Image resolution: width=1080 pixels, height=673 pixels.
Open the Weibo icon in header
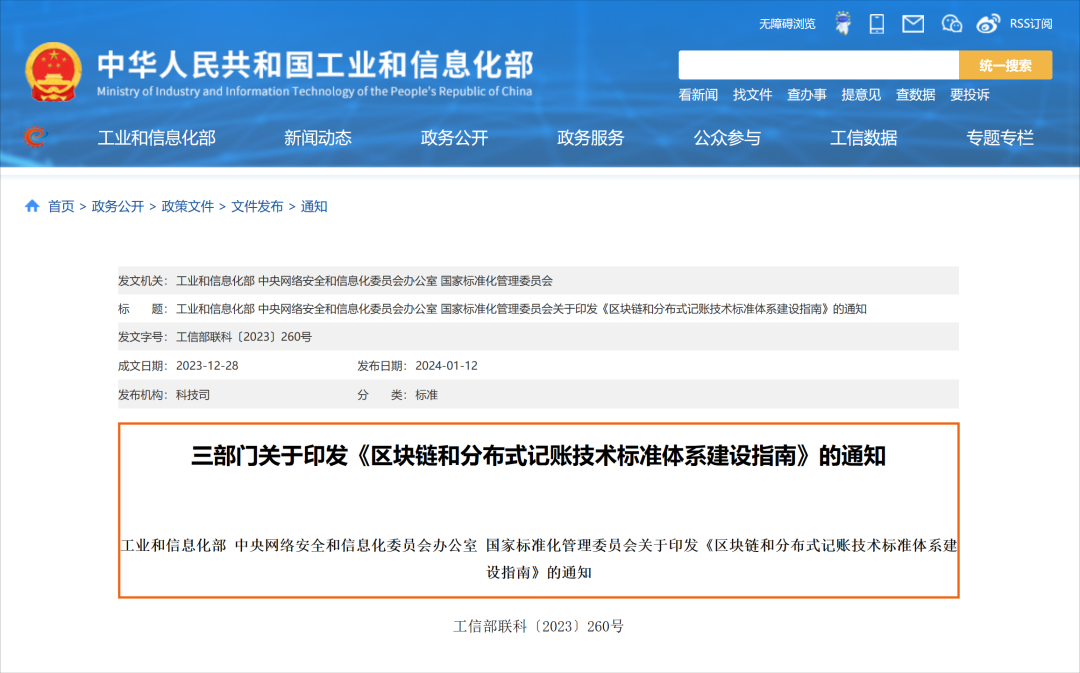pos(988,23)
